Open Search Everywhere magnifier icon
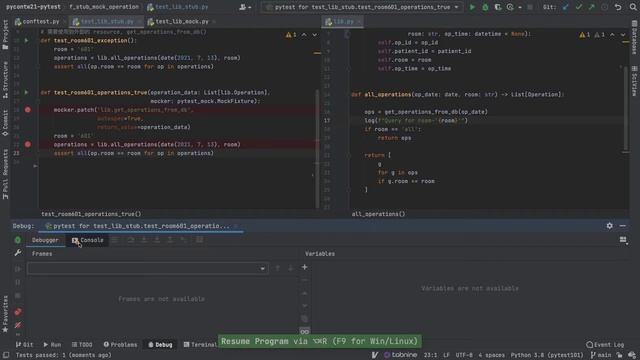640x360 pixels. pyautogui.click(x=633, y=7)
